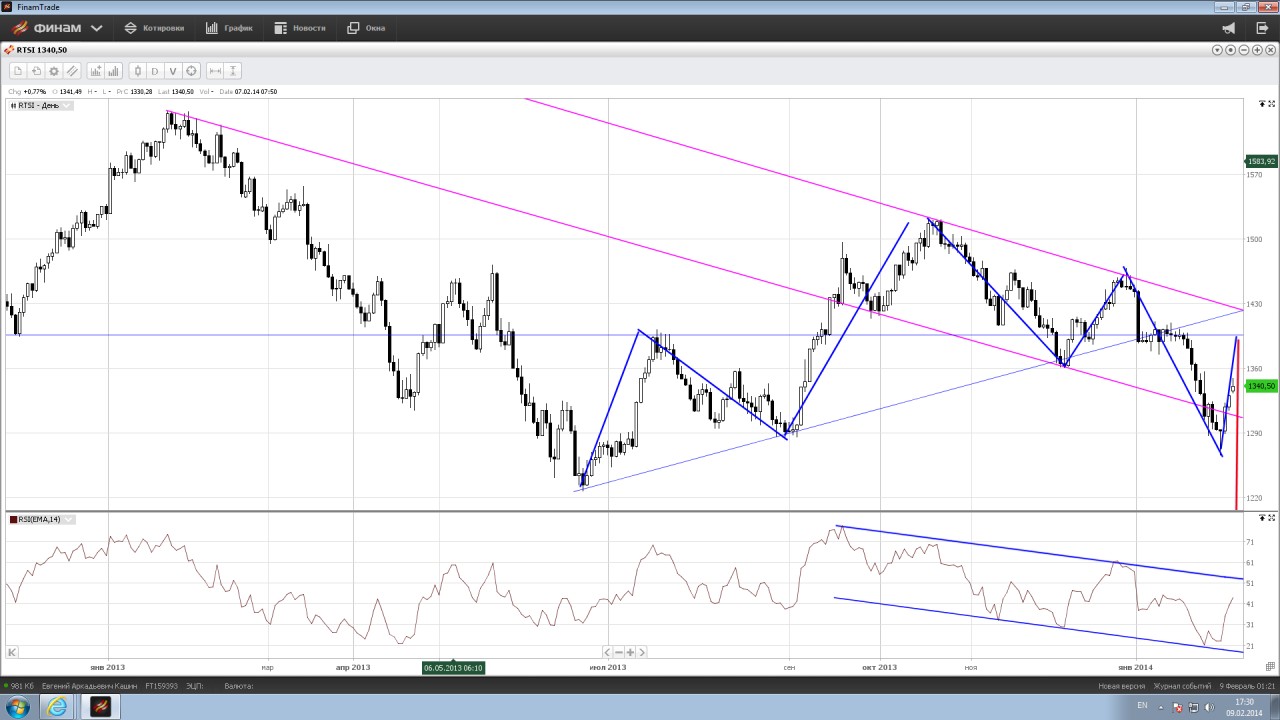Screen dimensions: 1280x720
Task: Click the plus zoom button on time axis
Action: (x=631, y=652)
